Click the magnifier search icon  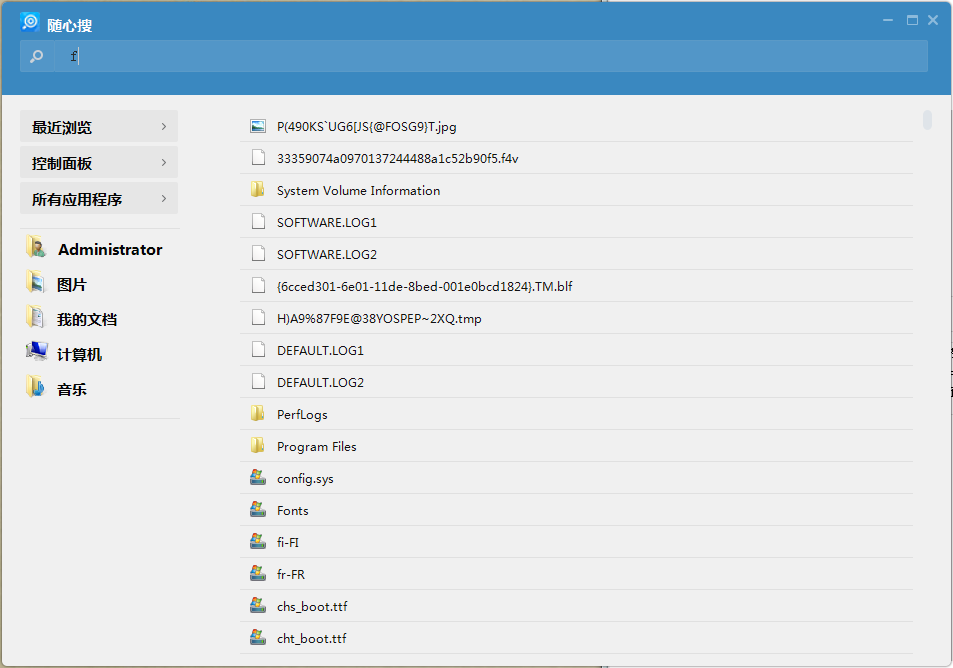point(36,57)
